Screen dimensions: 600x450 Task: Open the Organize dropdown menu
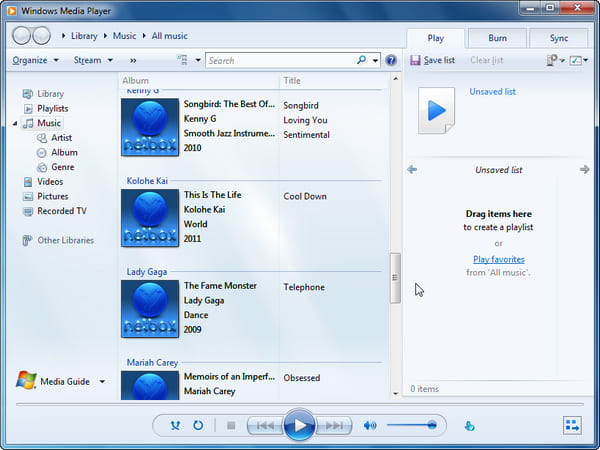[35, 60]
